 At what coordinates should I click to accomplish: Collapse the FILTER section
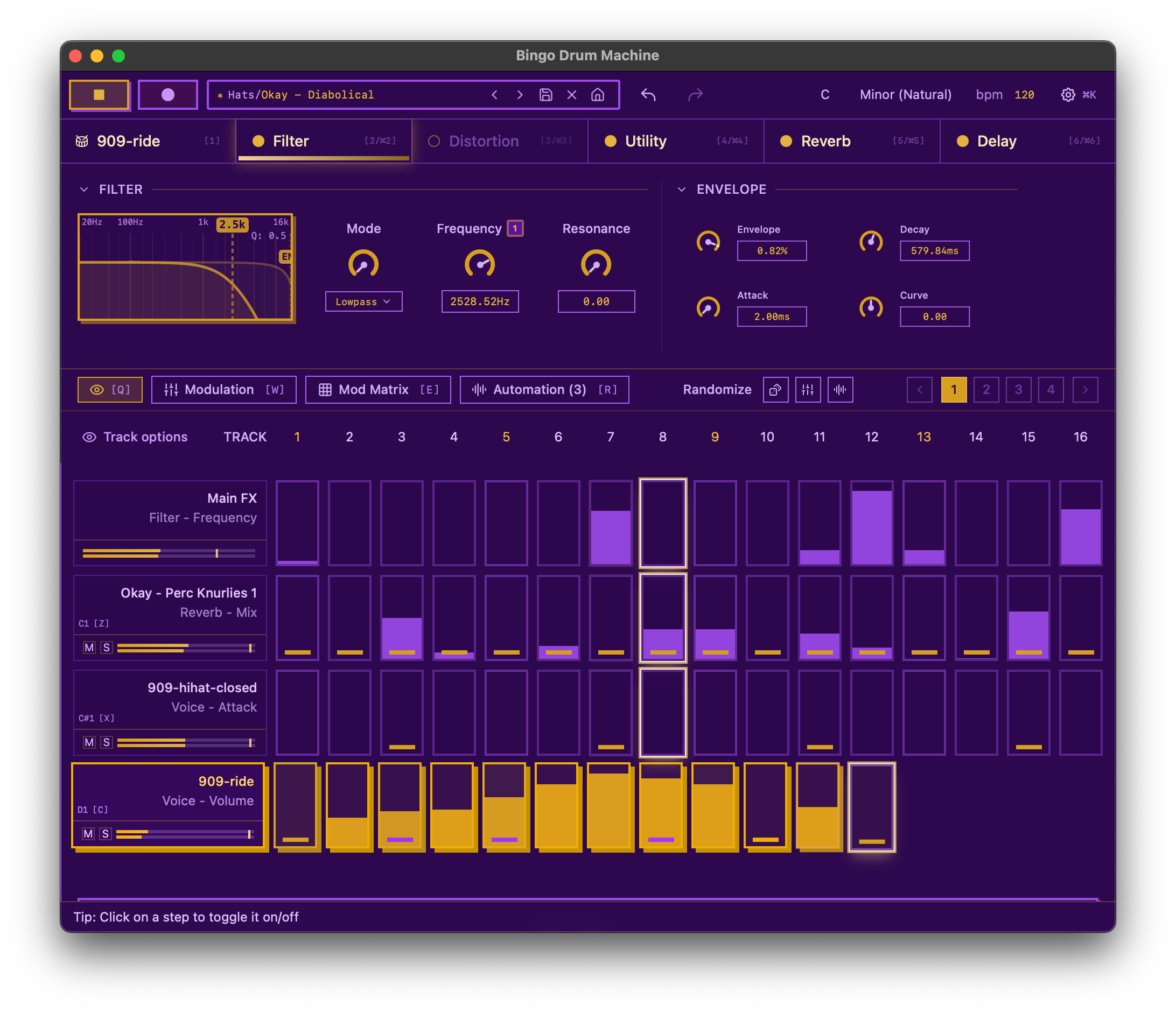pyautogui.click(x=84, y=189)
